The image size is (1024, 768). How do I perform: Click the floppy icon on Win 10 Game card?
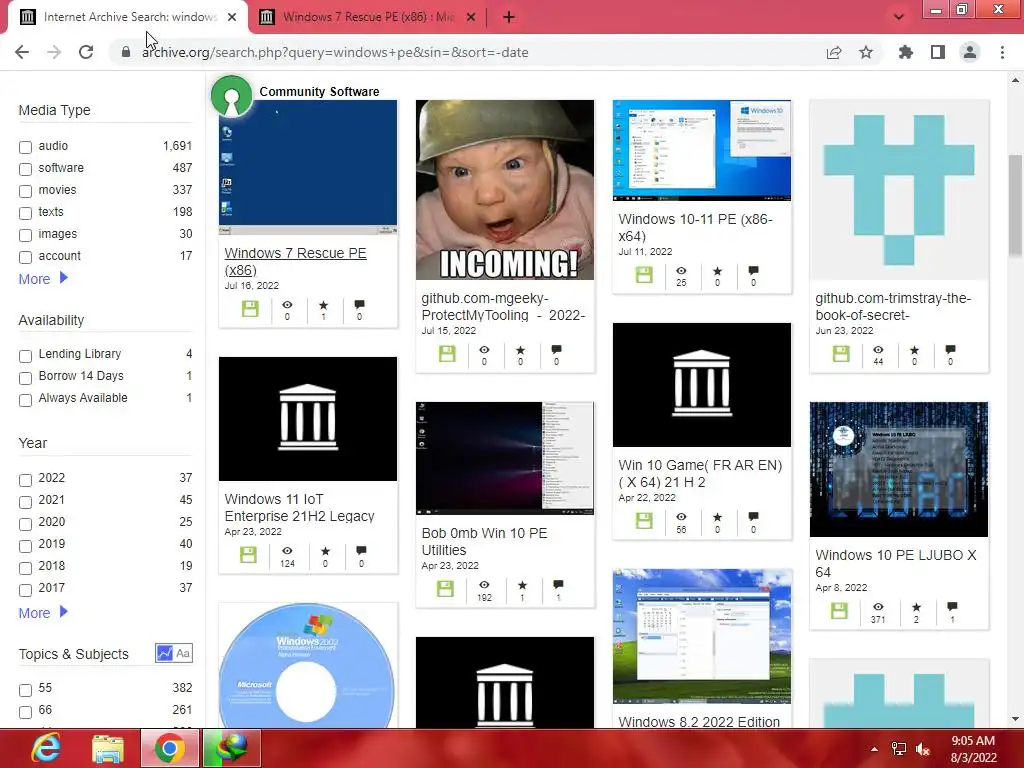point(644,520)
